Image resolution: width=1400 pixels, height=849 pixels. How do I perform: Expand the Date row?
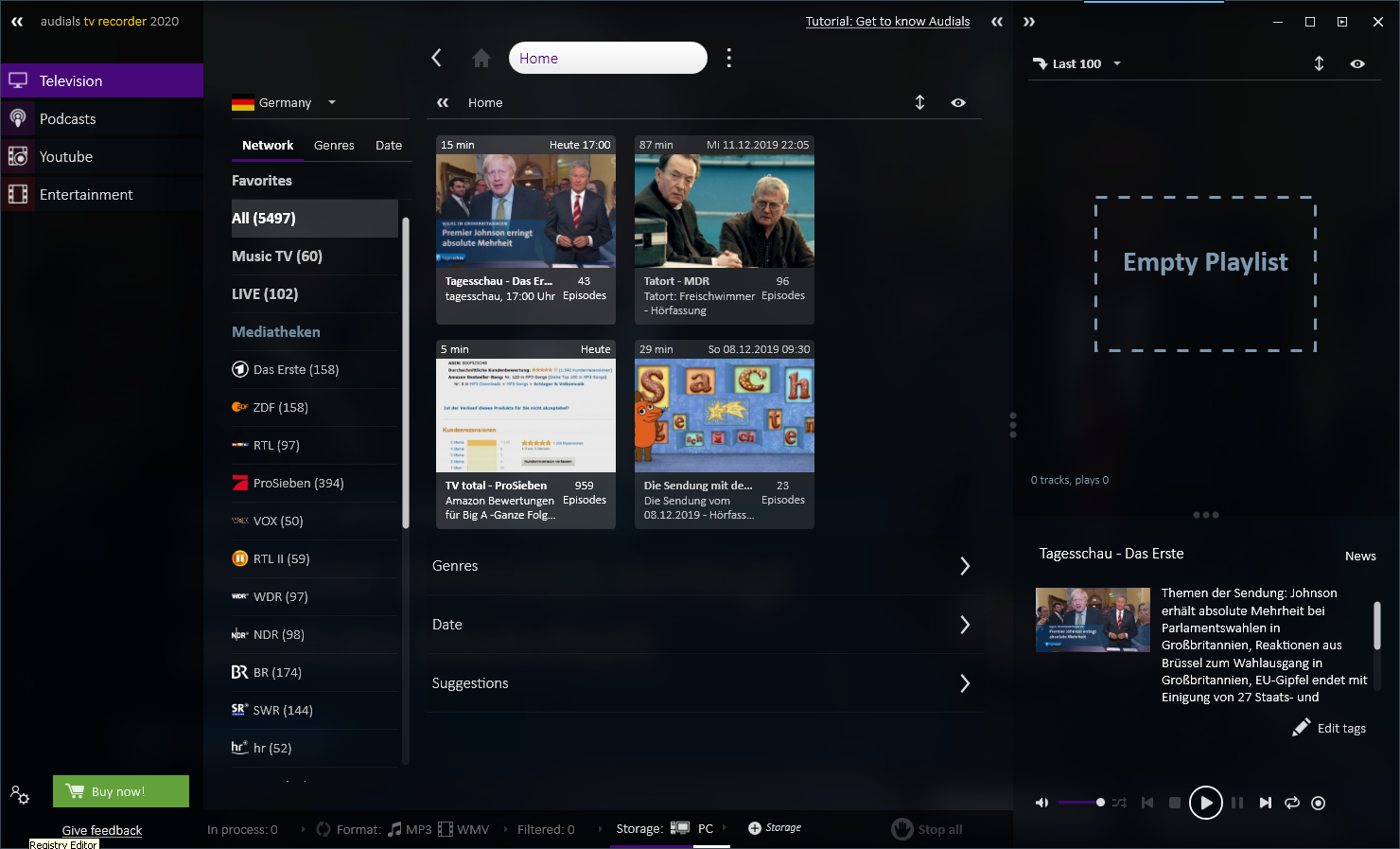(705, 625)
